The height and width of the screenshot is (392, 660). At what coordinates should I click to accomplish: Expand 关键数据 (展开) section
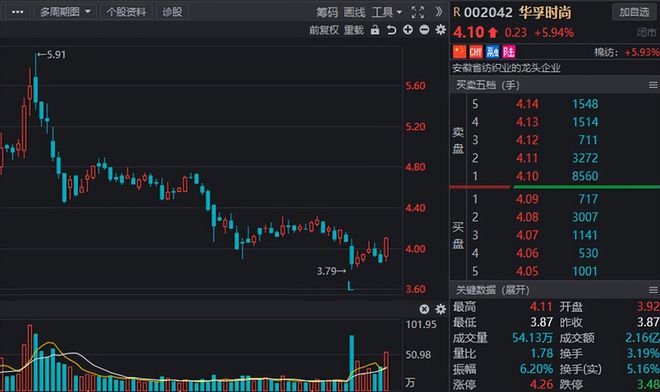(x=492, y=290)
